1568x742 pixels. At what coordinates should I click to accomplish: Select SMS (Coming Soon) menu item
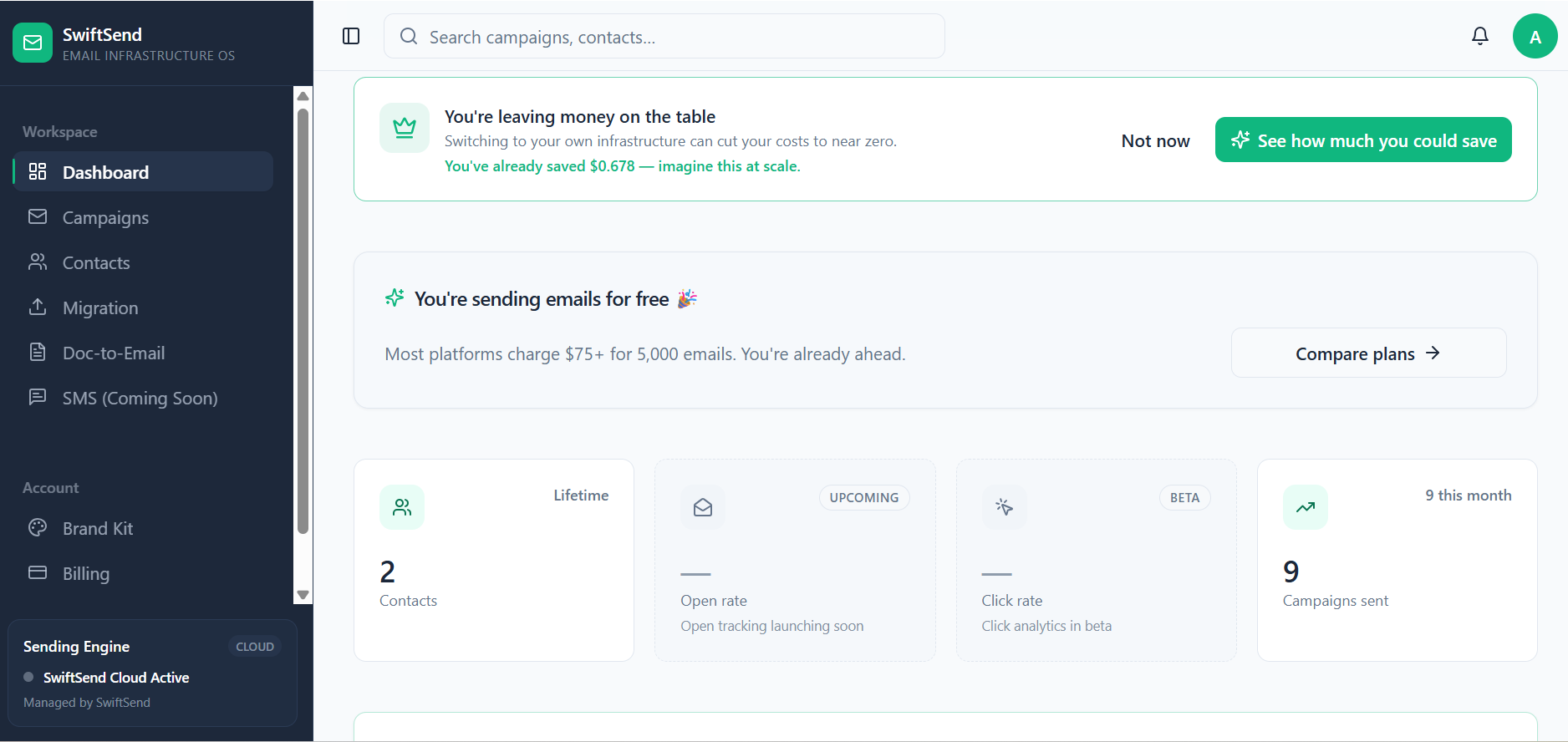pos(143,398)
